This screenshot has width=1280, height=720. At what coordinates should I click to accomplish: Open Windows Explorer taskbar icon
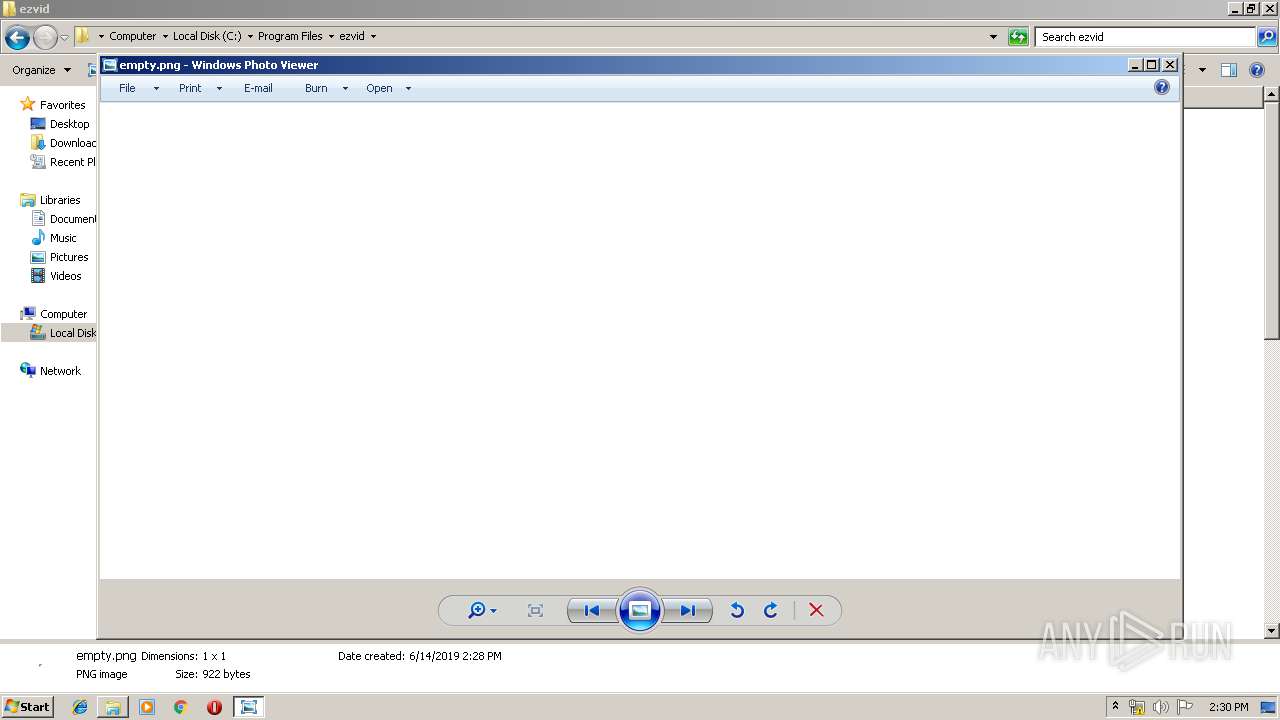(x=113, y=707)
